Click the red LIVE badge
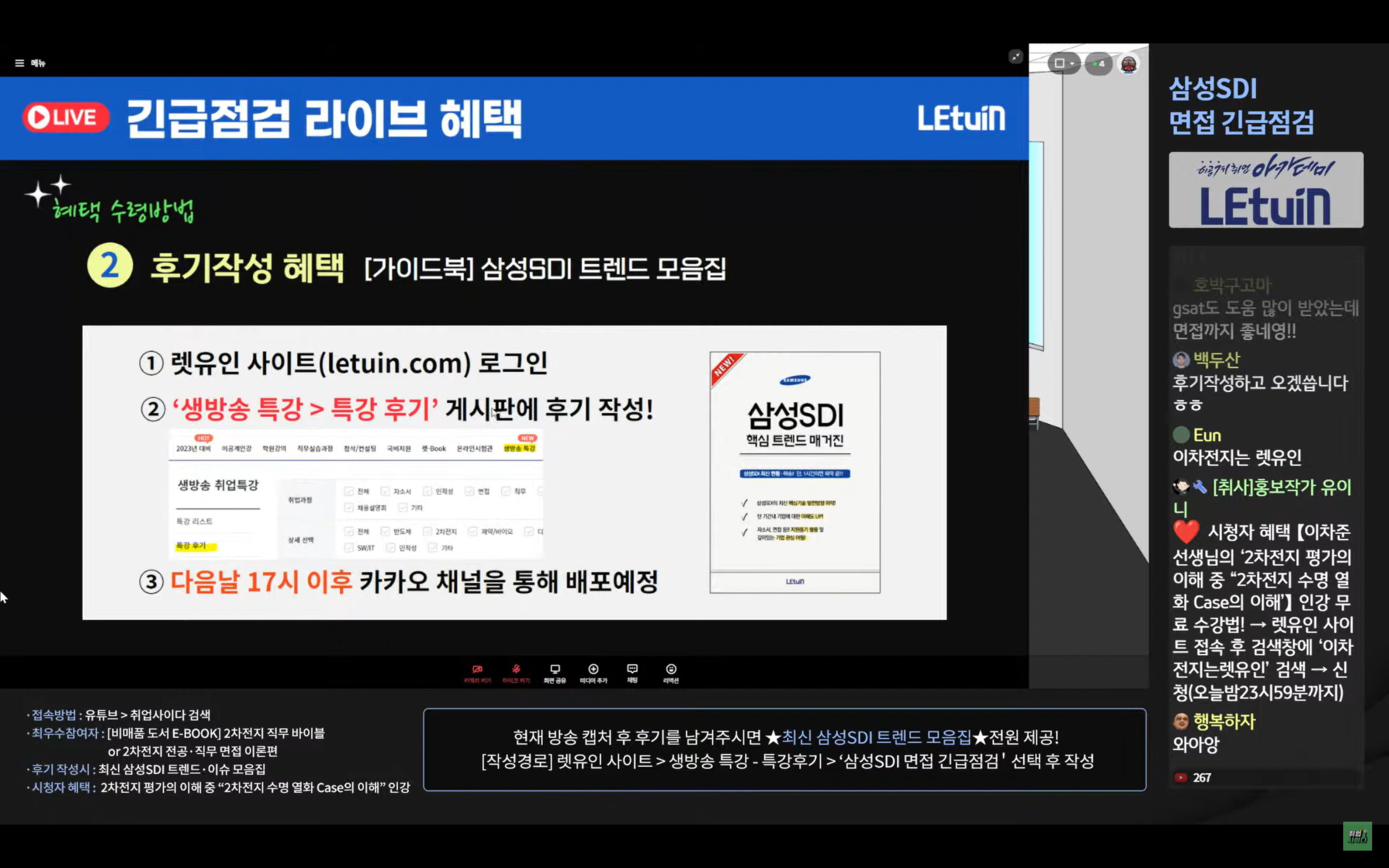This screenshot has height=868, width=1389. 66,118
